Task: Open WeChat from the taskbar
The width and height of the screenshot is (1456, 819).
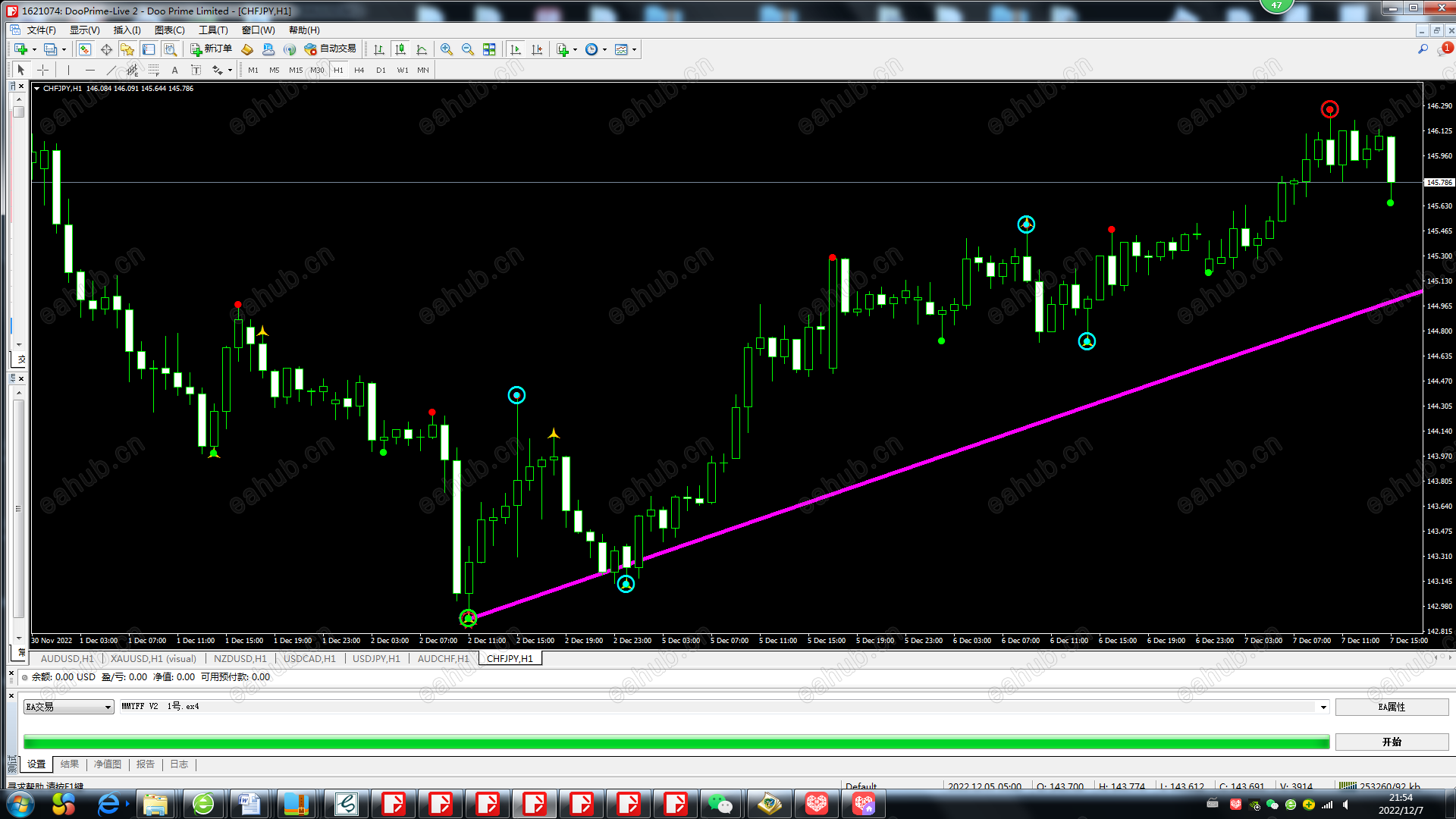Action: tap(720, 804)
